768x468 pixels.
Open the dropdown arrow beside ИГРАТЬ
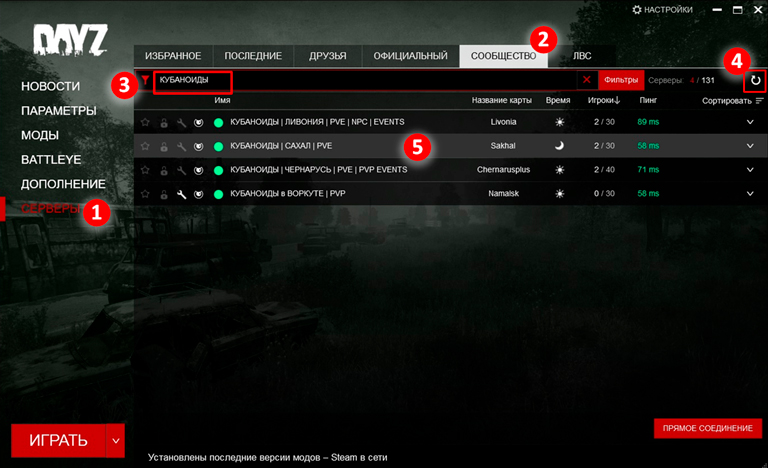[x=116, y=441]
